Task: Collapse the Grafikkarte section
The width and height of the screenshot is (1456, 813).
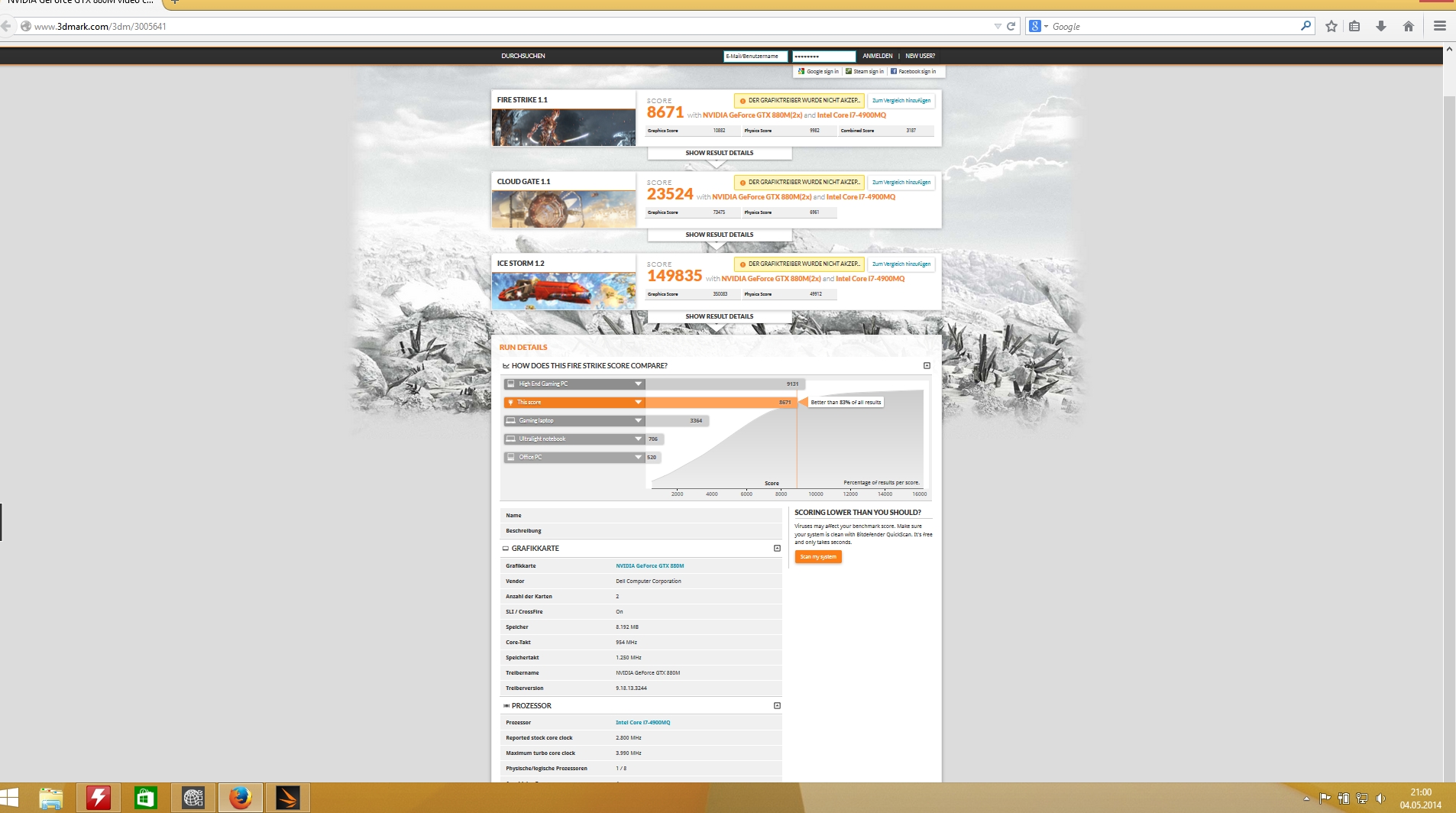Action: coord(777,549)
